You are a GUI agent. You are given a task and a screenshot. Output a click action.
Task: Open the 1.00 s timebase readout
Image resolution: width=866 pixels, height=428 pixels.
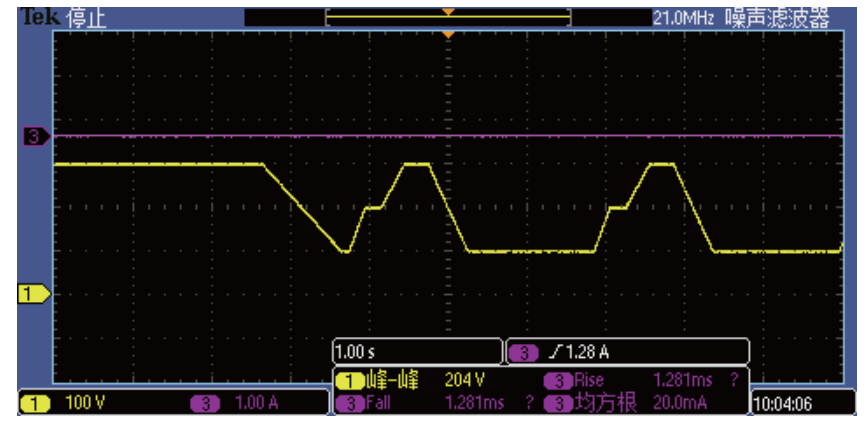click(x=415, y=352)
